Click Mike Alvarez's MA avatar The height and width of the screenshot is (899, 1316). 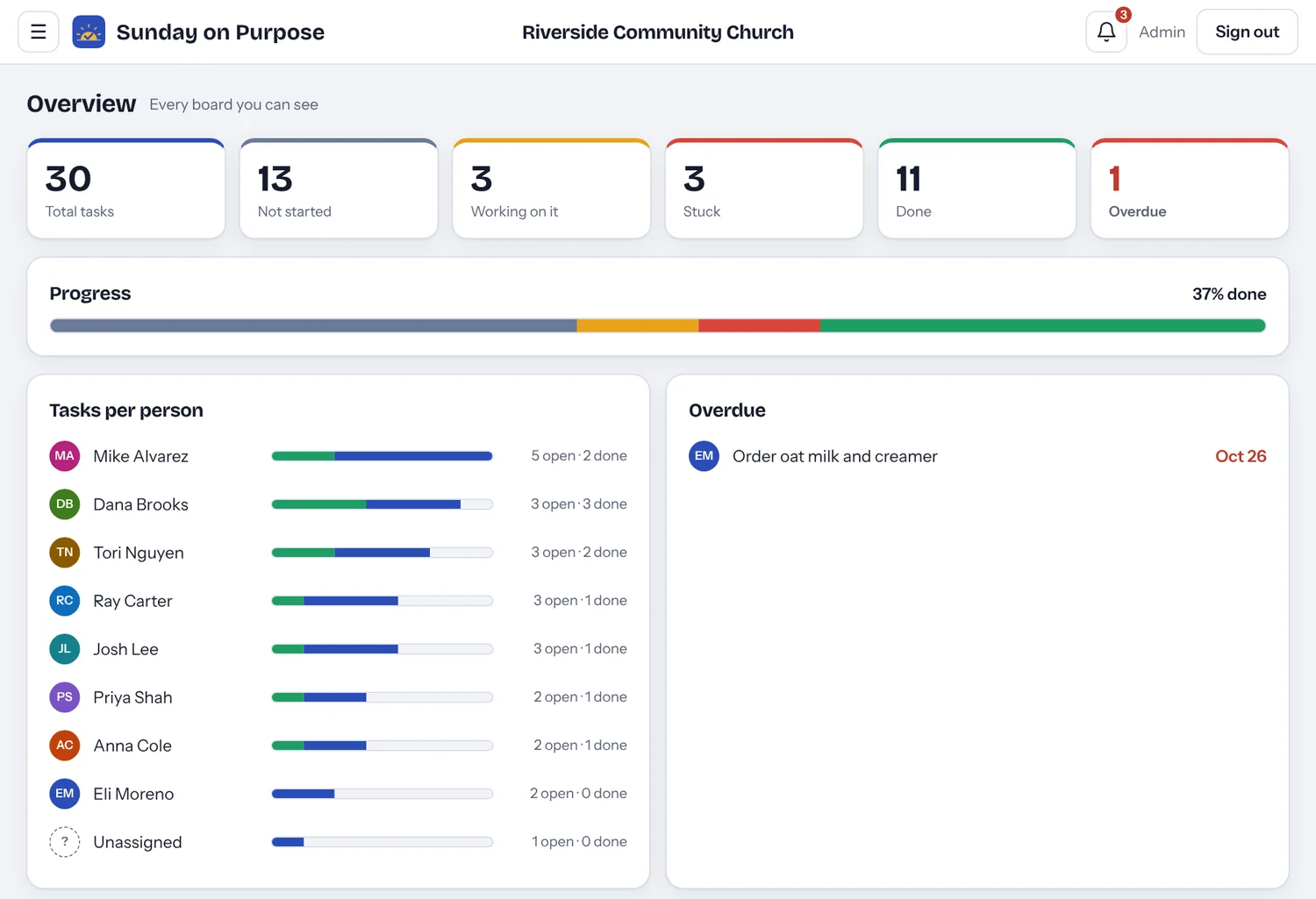(65, 456)
